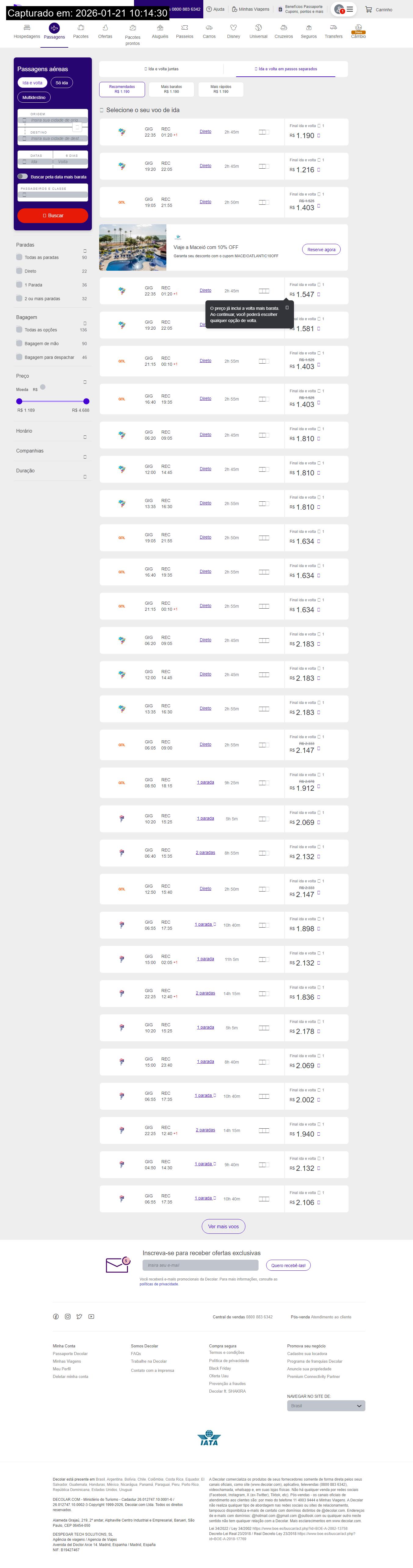413x1568 pixels.
Task: Open the Brasil site country dropdown
Action: point(326,1405)
